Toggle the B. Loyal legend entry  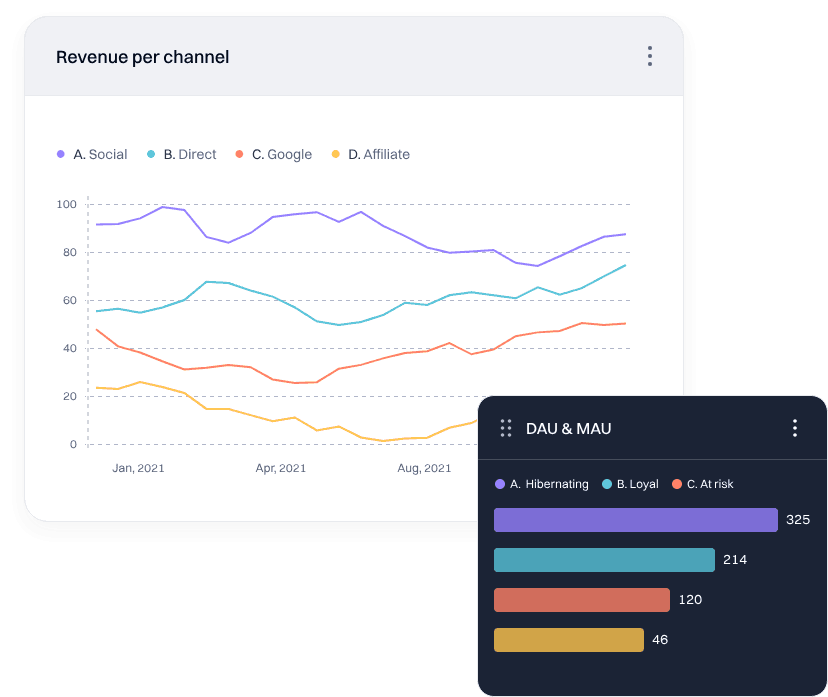pos(628,484)
